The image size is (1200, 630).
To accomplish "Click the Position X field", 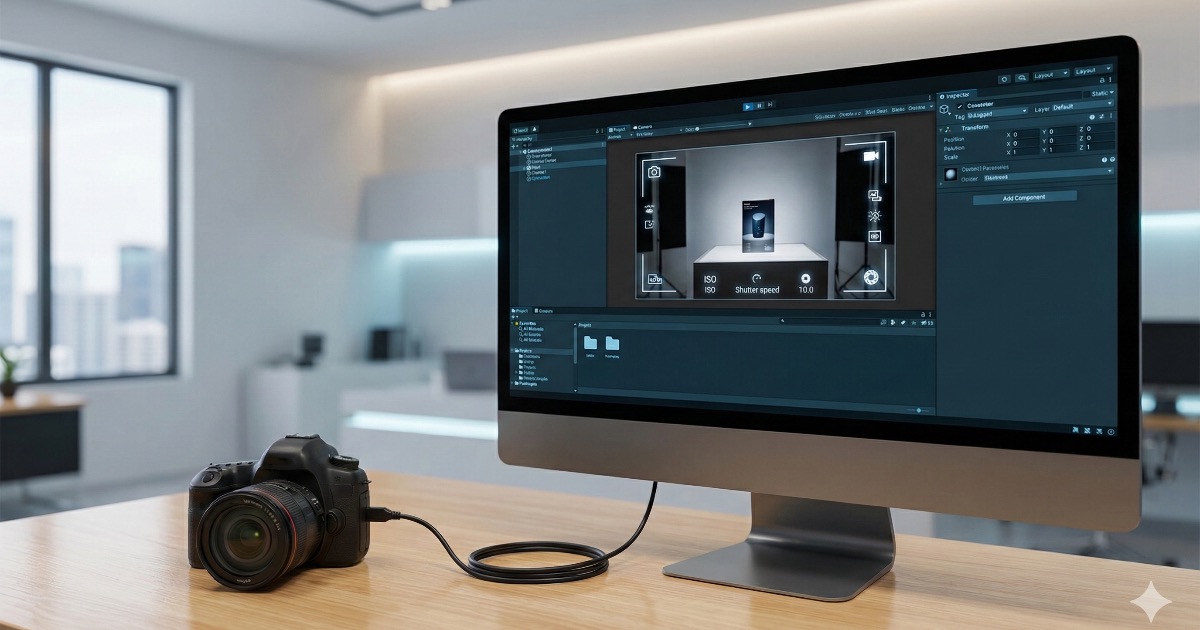I will tap(1025, 134).
